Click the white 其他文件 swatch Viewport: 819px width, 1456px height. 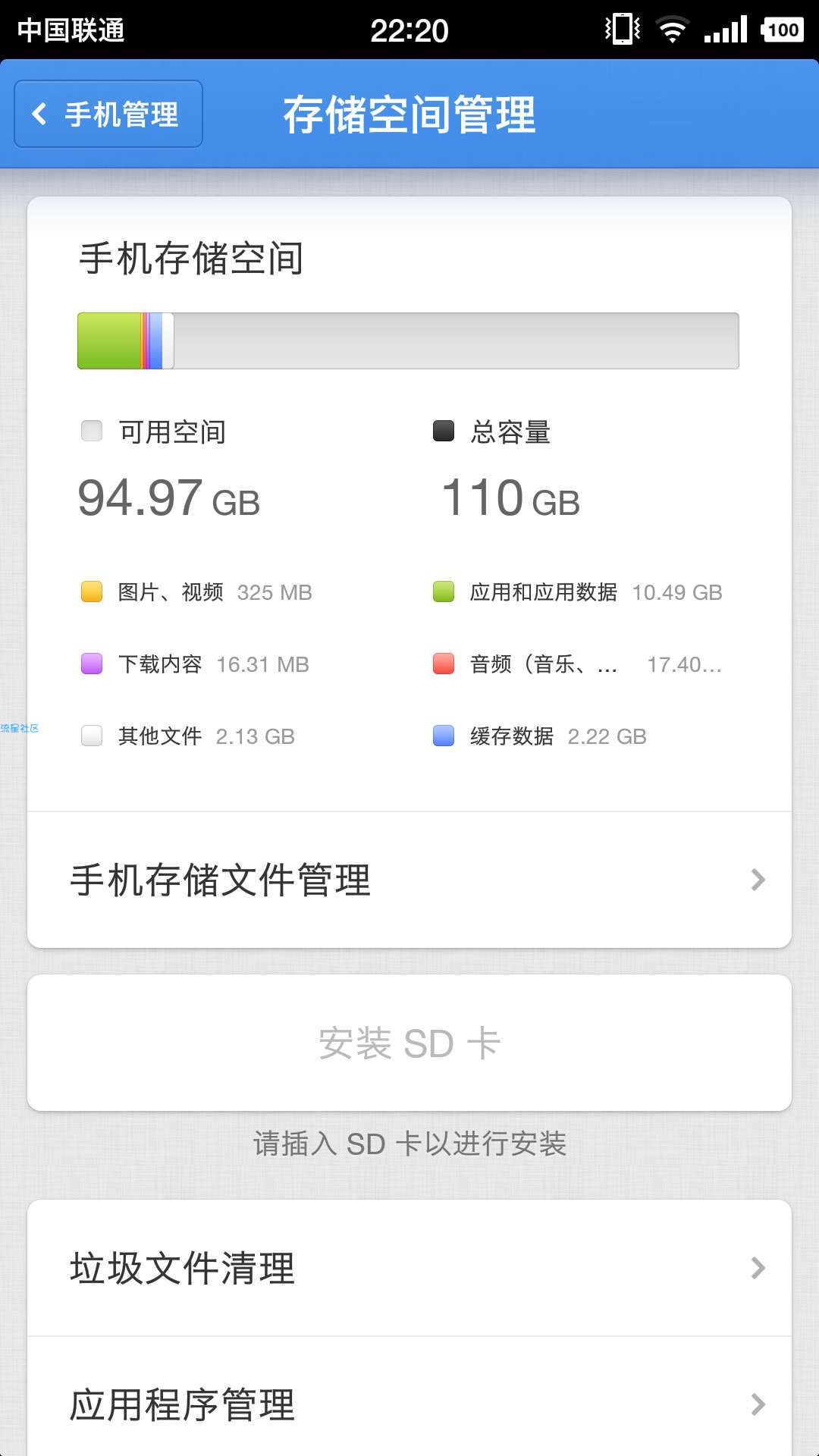[x=92, y=736]
